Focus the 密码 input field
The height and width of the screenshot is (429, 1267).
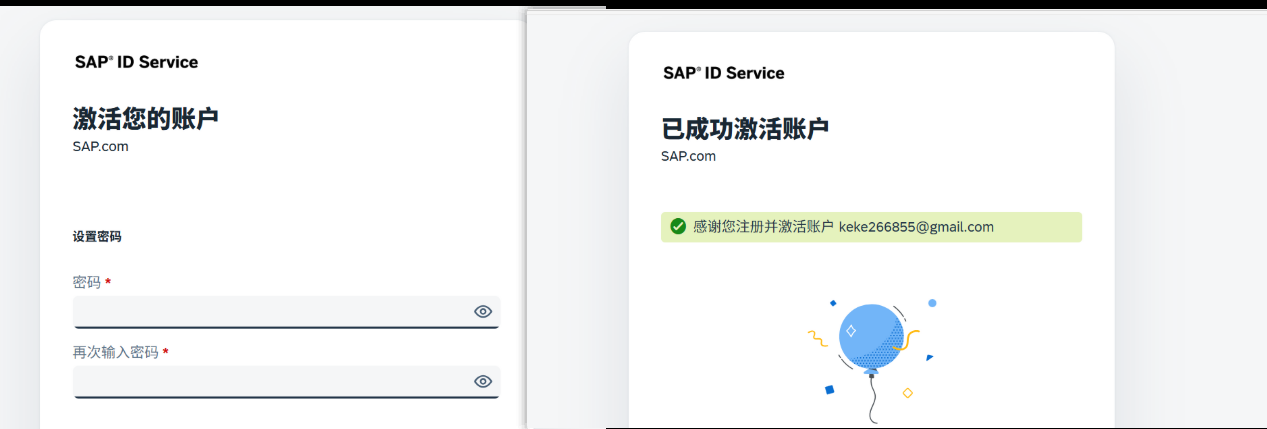coord(286,312)
